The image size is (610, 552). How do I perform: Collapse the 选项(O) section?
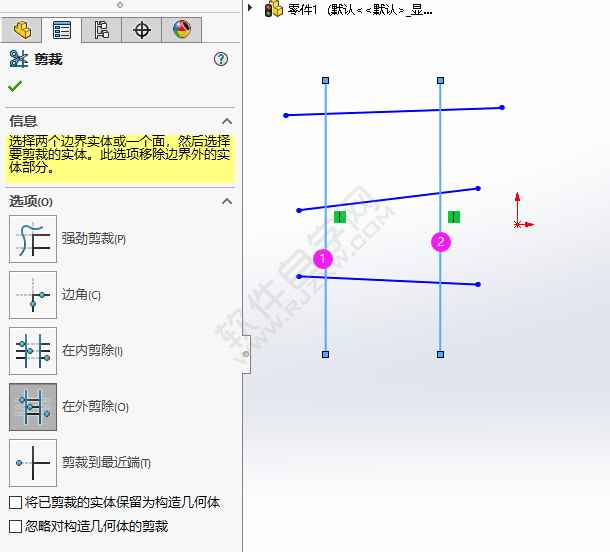coord(227,202)
